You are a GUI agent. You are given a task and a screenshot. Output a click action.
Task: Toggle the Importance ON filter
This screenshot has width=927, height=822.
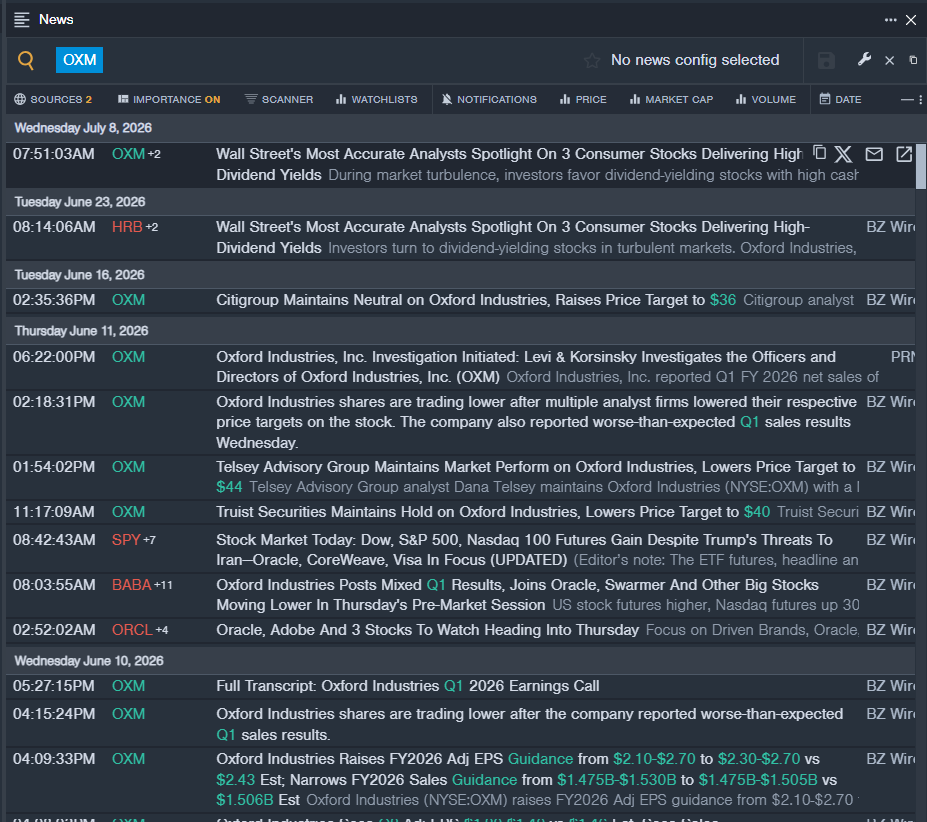(169, 99)
